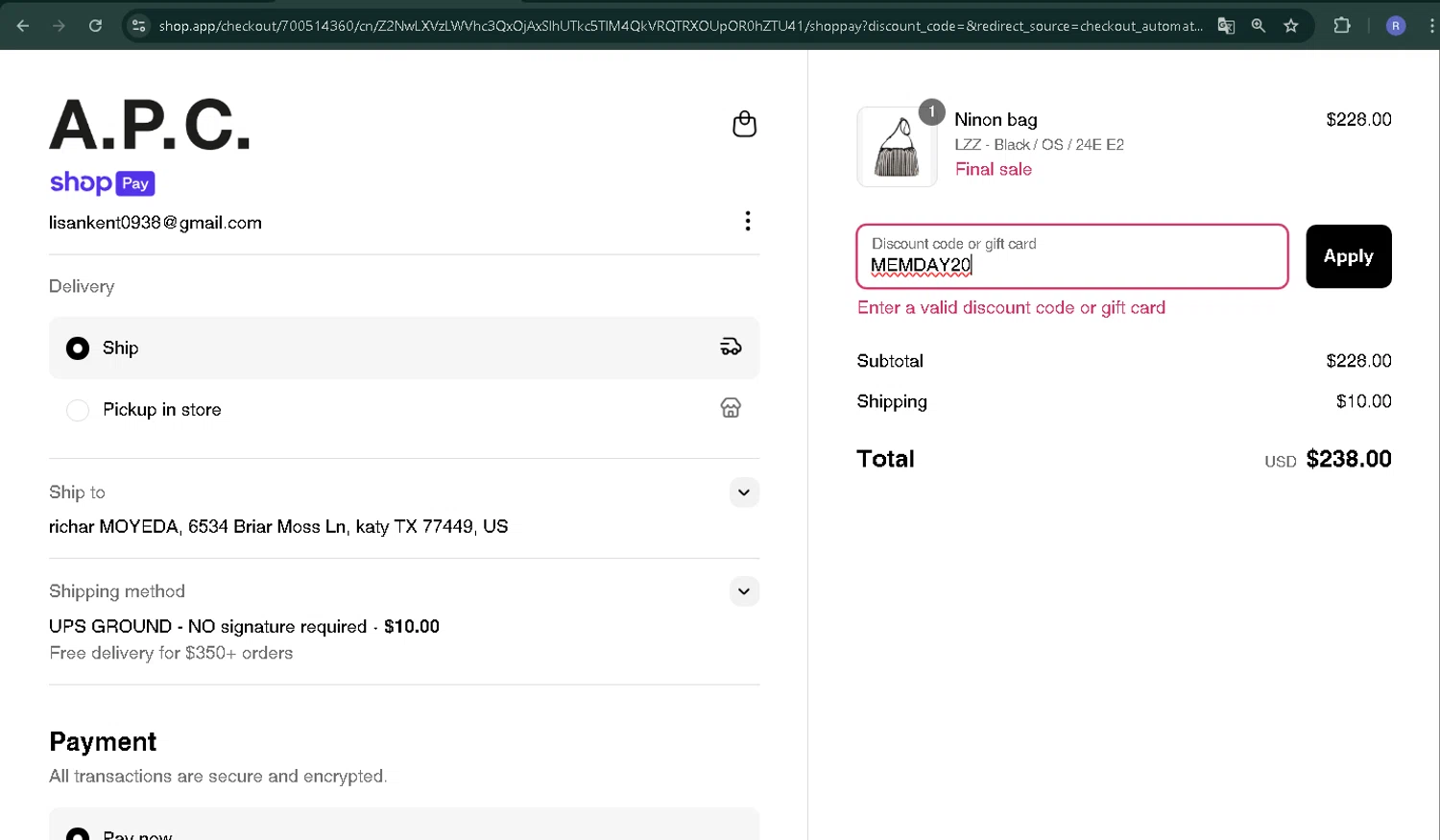Click the Discount code or gift card field

click(x=1071, y=256)
